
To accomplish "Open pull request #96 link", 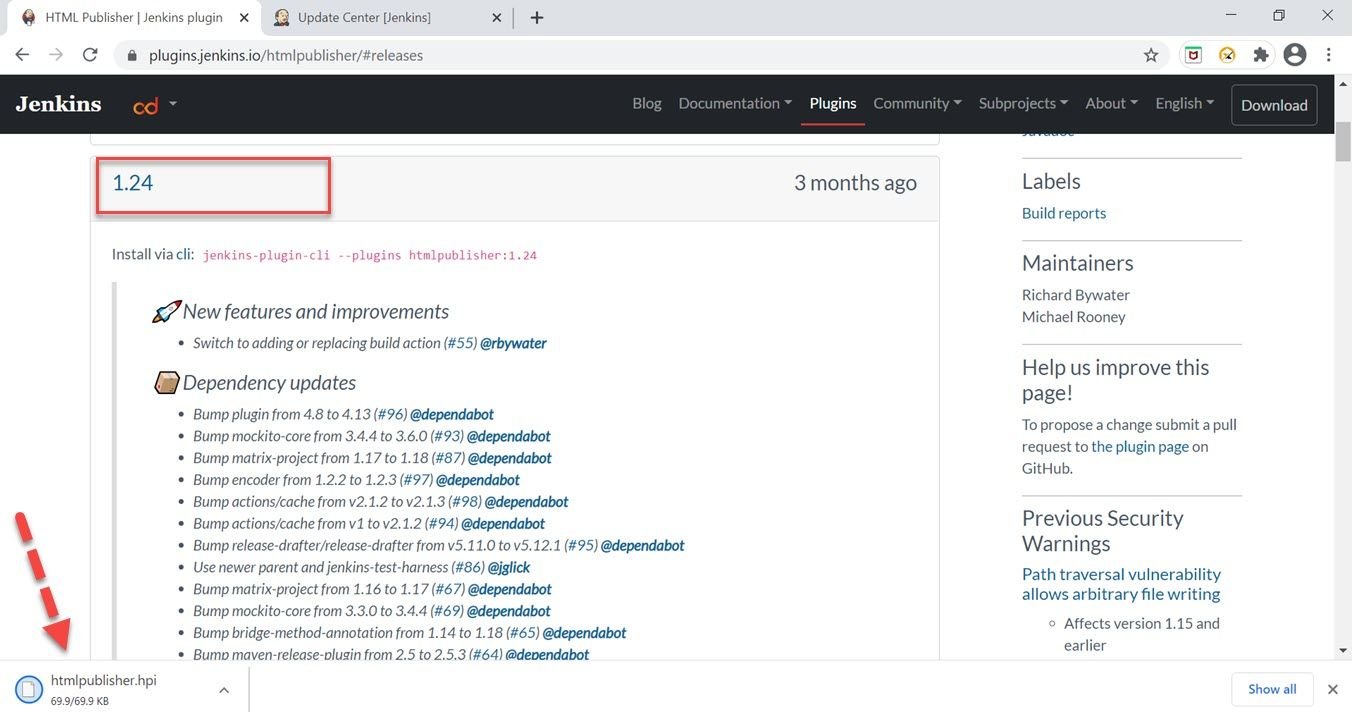I will (390, 414).
